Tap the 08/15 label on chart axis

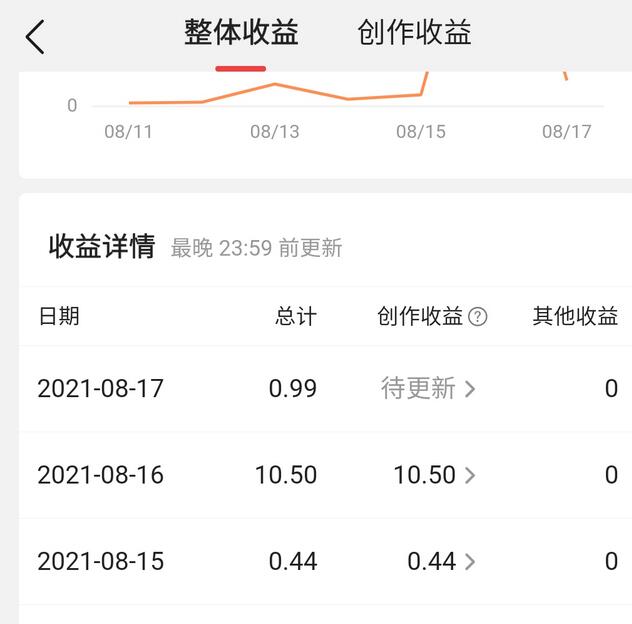[421, 132]
